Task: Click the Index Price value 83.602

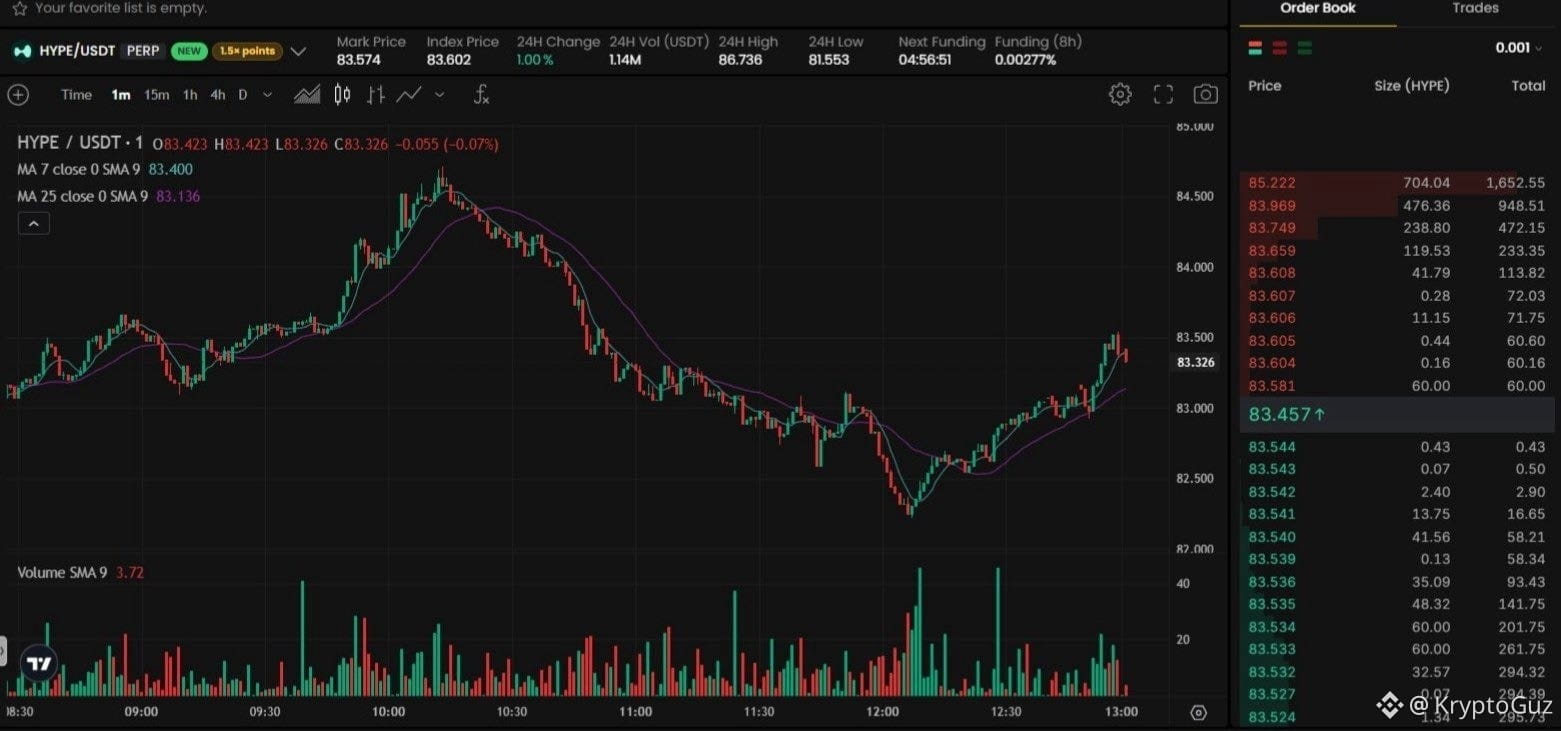Action: [x=449, y=60]
